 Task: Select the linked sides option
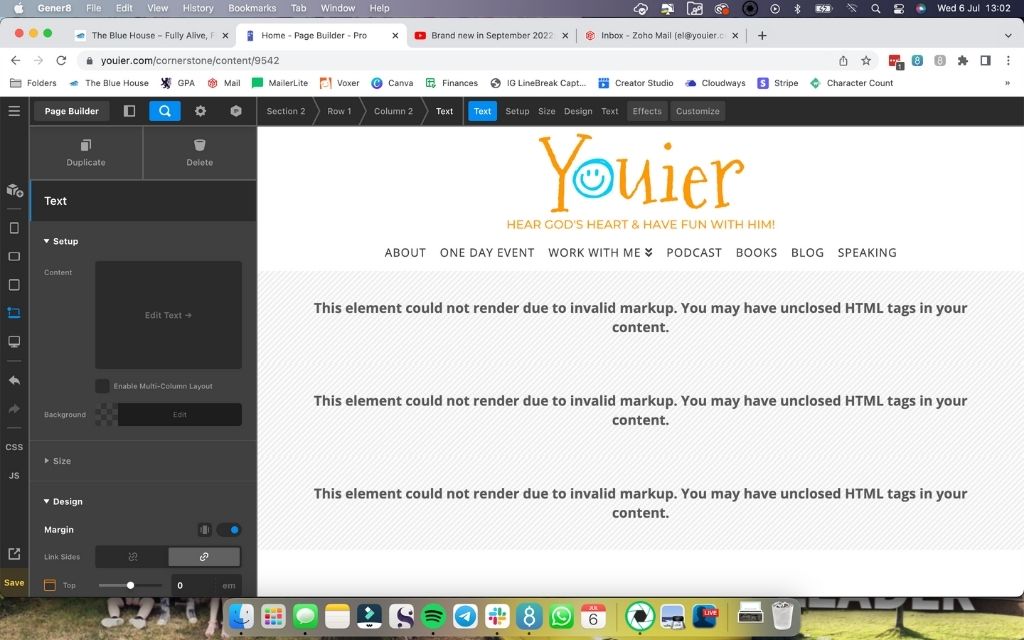point(204,557)
